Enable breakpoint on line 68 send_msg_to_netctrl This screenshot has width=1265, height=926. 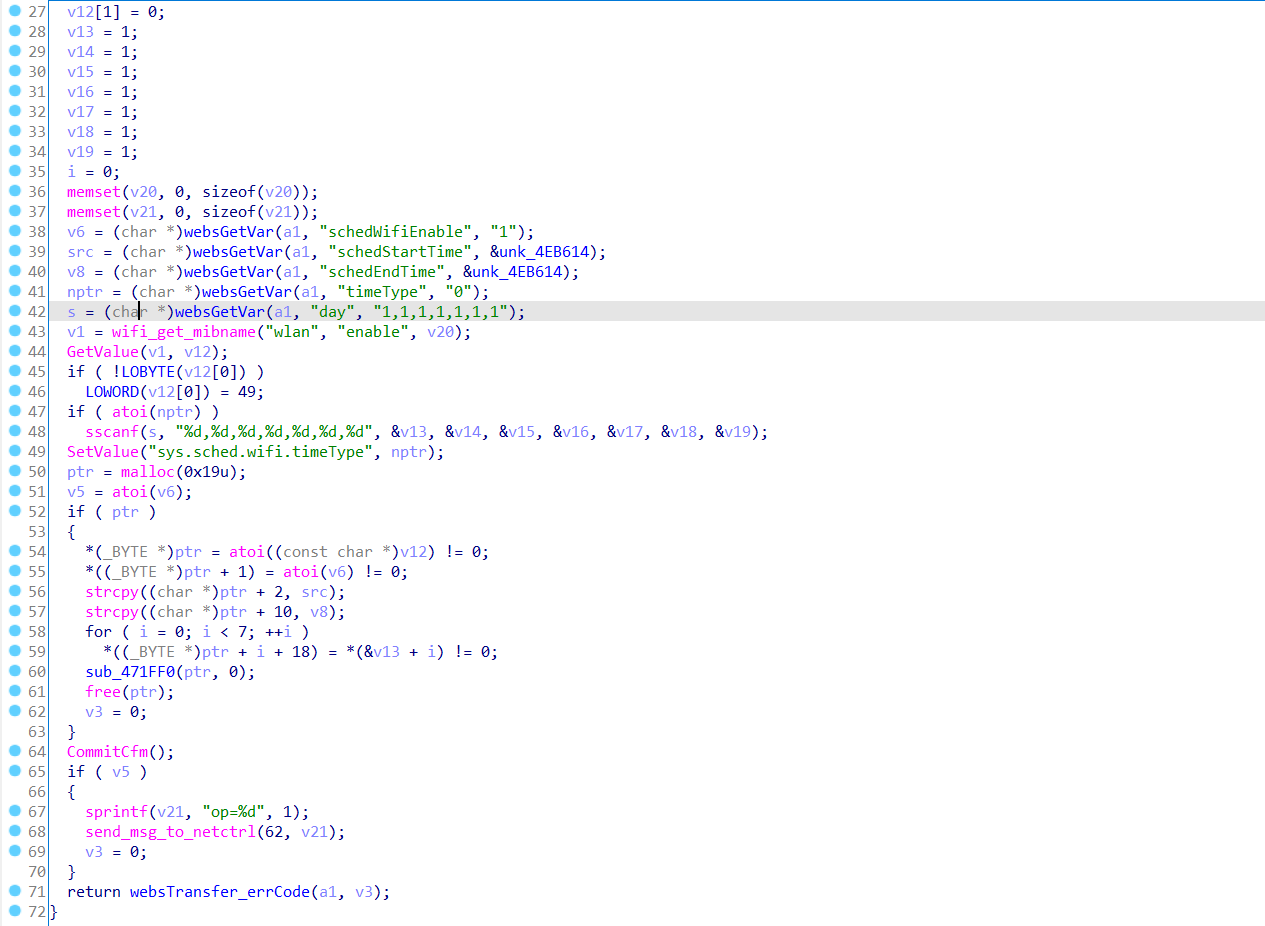point(14,832)
